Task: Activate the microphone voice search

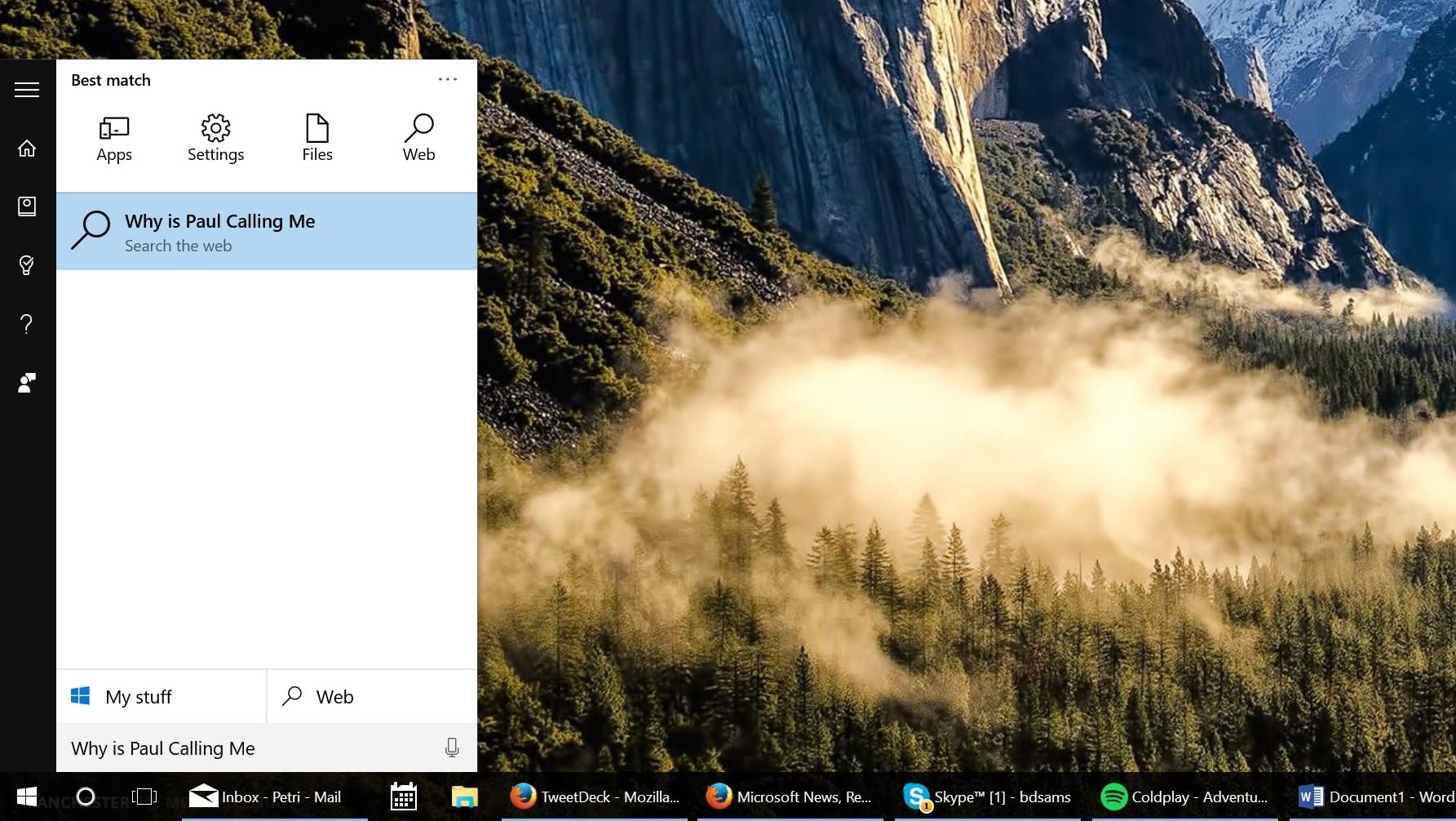Action: [x=452, y=748]
